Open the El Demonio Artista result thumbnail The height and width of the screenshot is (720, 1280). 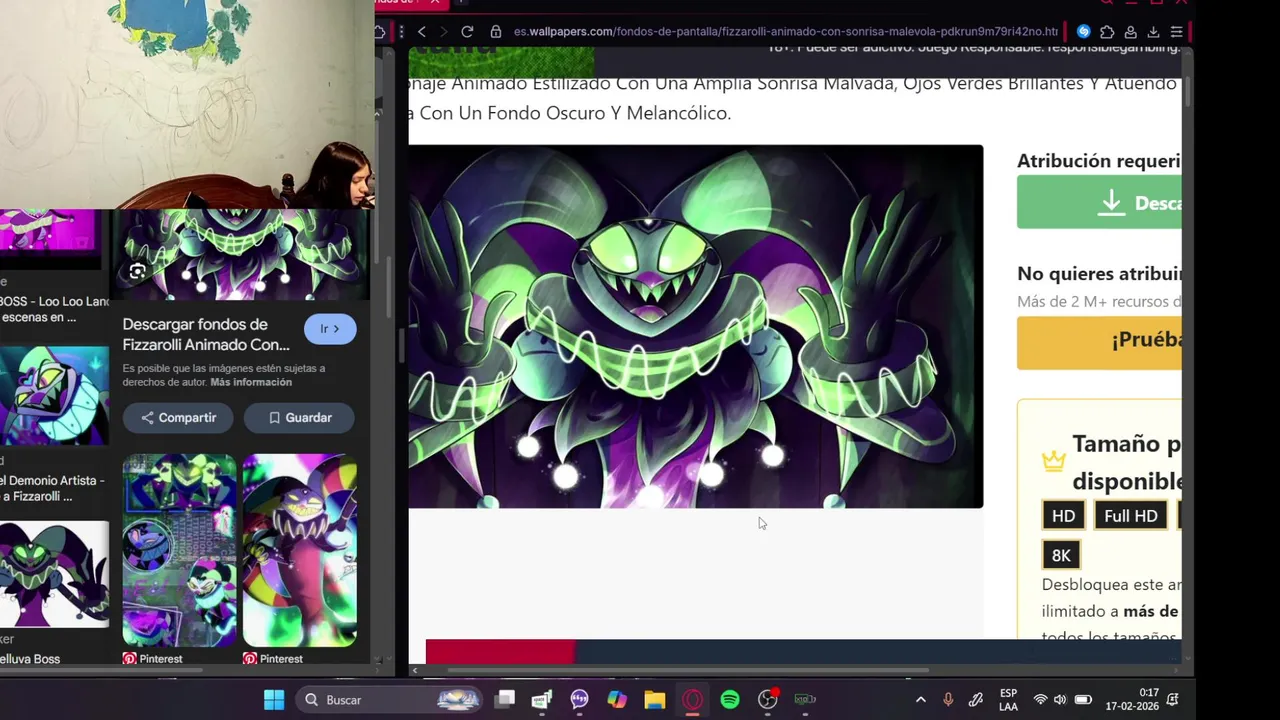(x=54, y=396)
